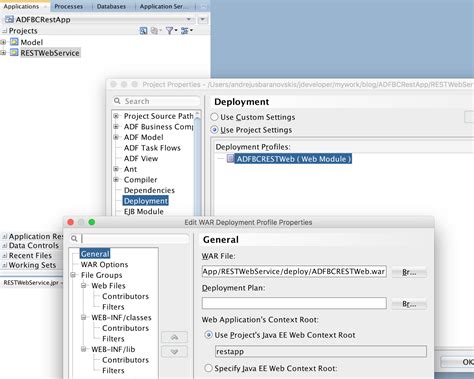The width and height of the screenshot is (474, 379).
Task: Click the OK button in Project Properties
Action: click(457, 362)
